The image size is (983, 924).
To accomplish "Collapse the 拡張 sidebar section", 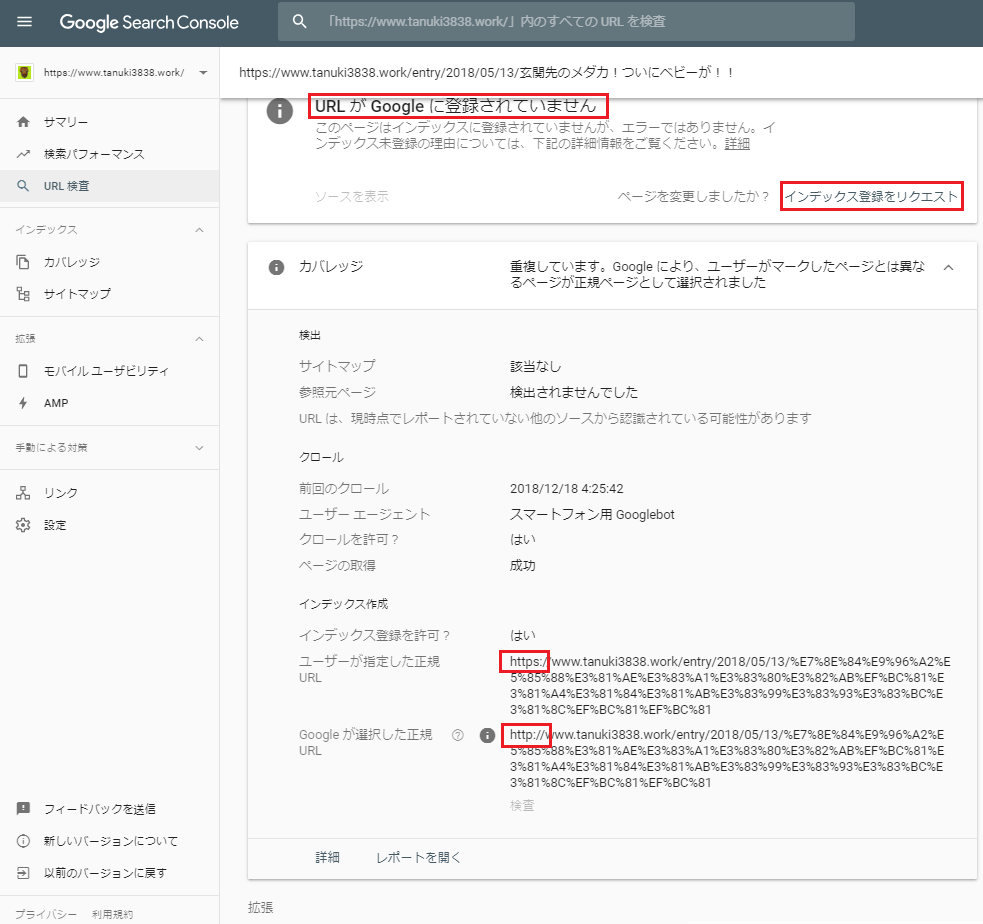I will [x=199, y=339].
